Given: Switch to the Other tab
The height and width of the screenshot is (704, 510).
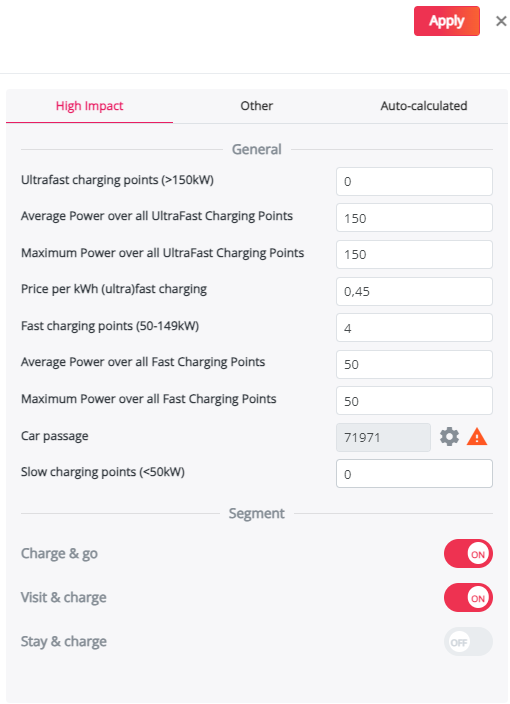Looking at the screenshot, I should pos(256,106).
